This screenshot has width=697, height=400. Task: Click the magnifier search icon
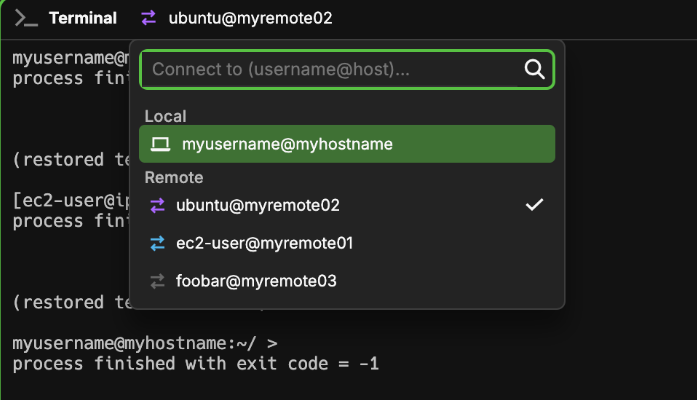coord(534,69)
